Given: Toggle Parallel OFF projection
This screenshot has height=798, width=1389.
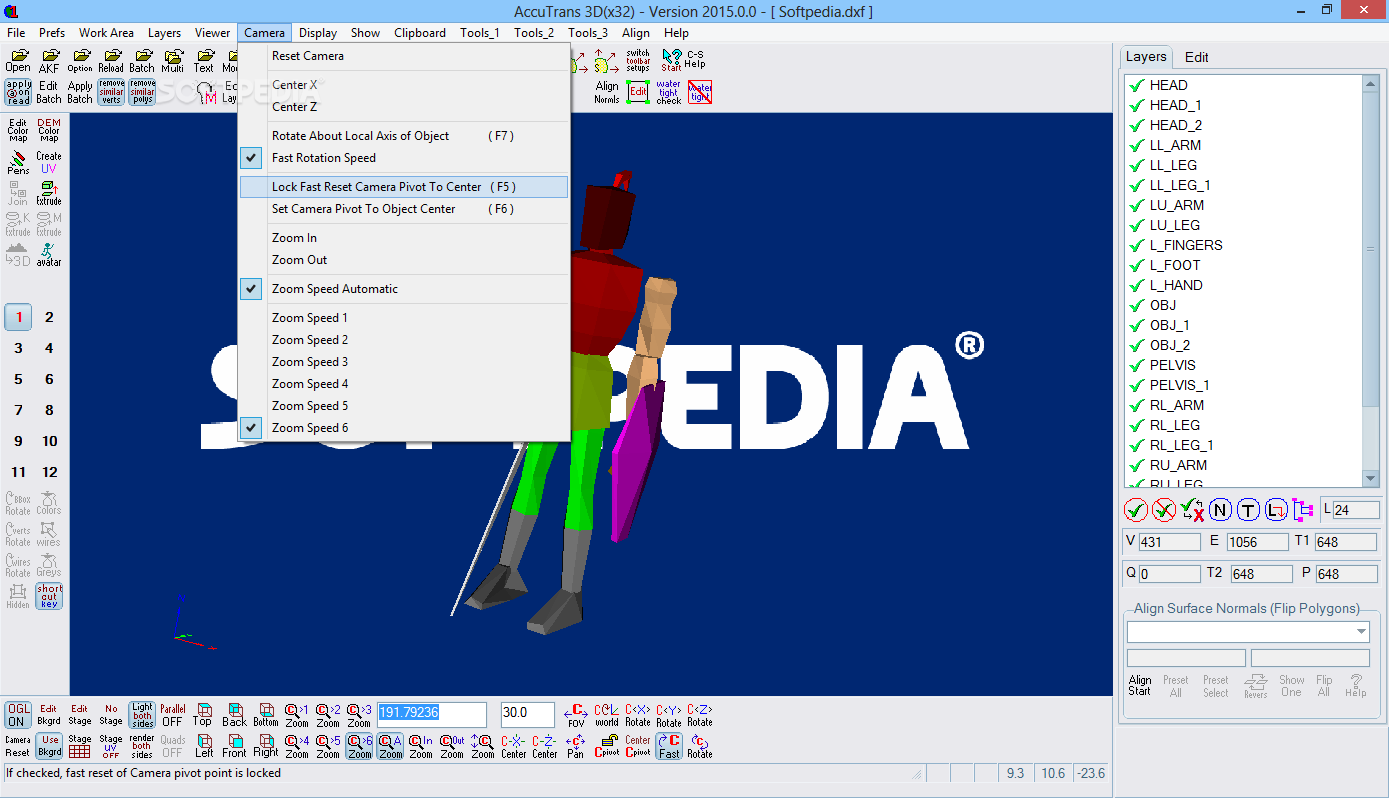Looking at the screenshot, I should click(173, 714).
